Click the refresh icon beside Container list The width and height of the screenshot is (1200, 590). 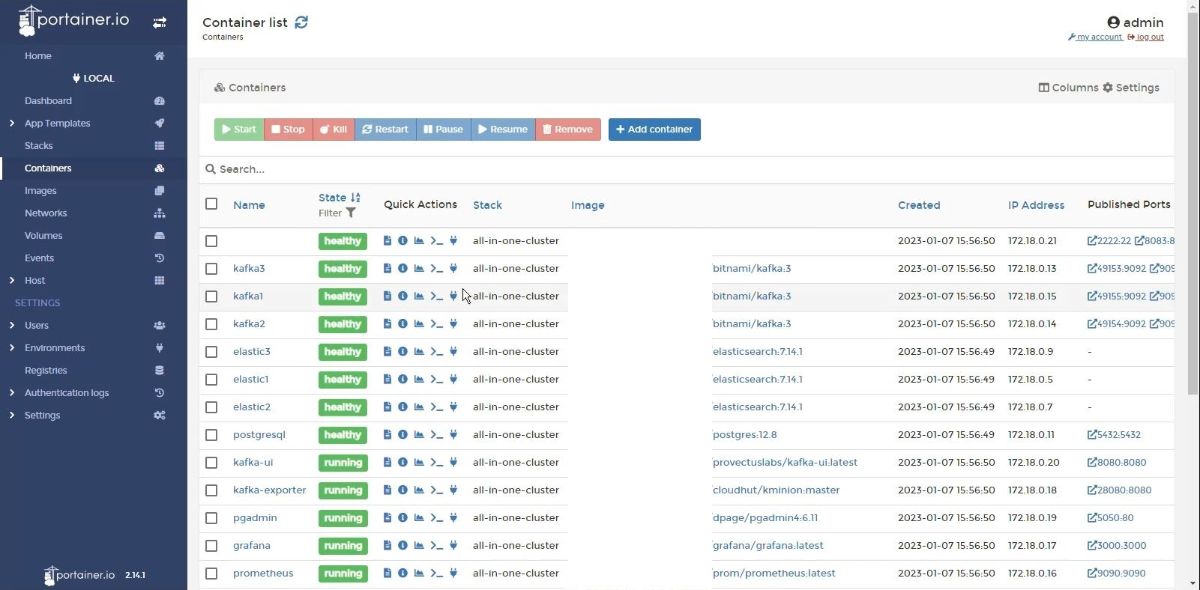click(301, 22)
